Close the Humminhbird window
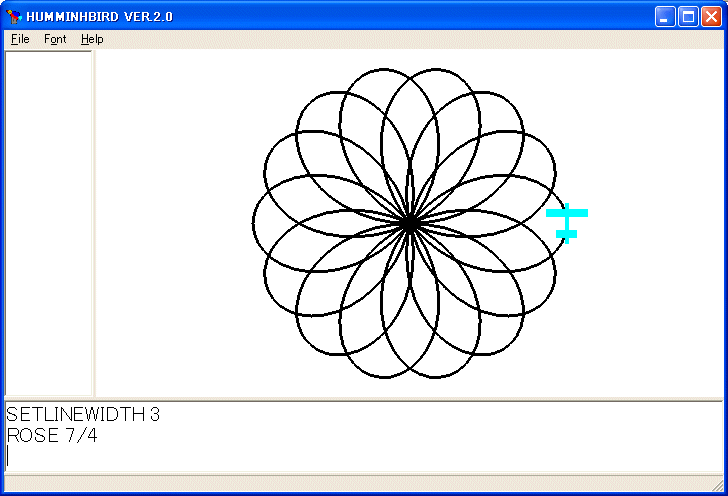The image size is (728, 496). (711, 17)
